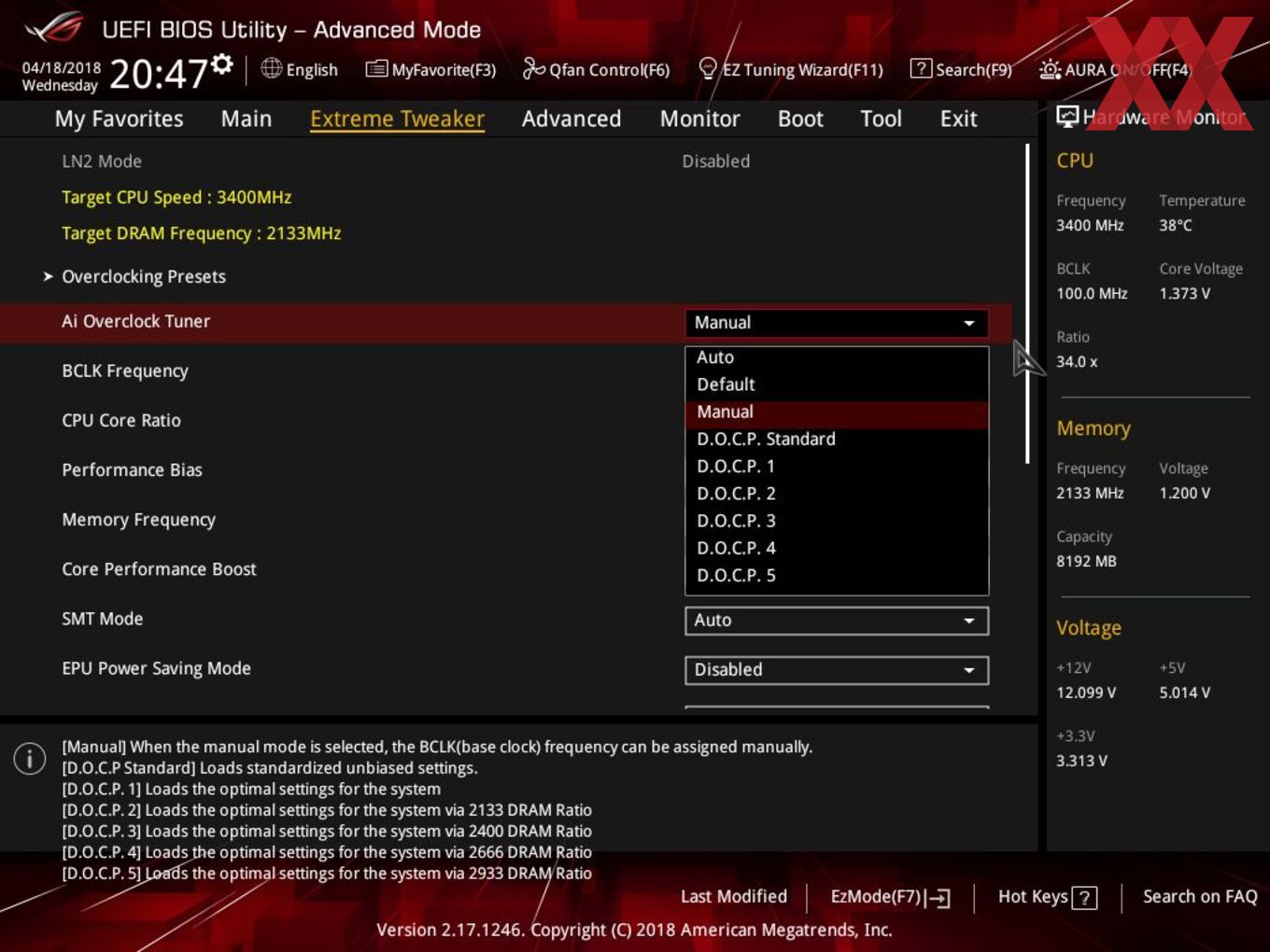1270x952 pixels.
Task: Toggle AURA ON/OFF(F4)
Action: point(1116,69)
